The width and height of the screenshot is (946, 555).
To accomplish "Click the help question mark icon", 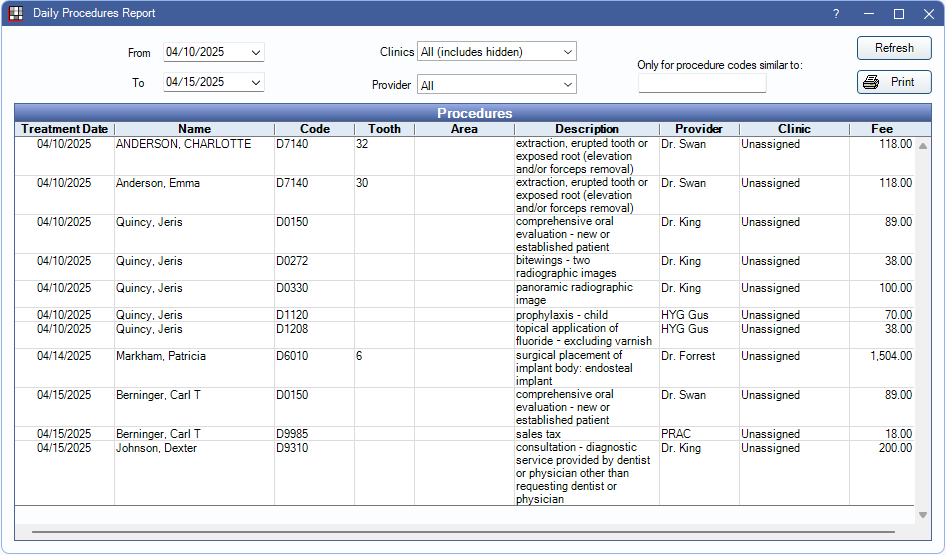I will tap(835, 14).
